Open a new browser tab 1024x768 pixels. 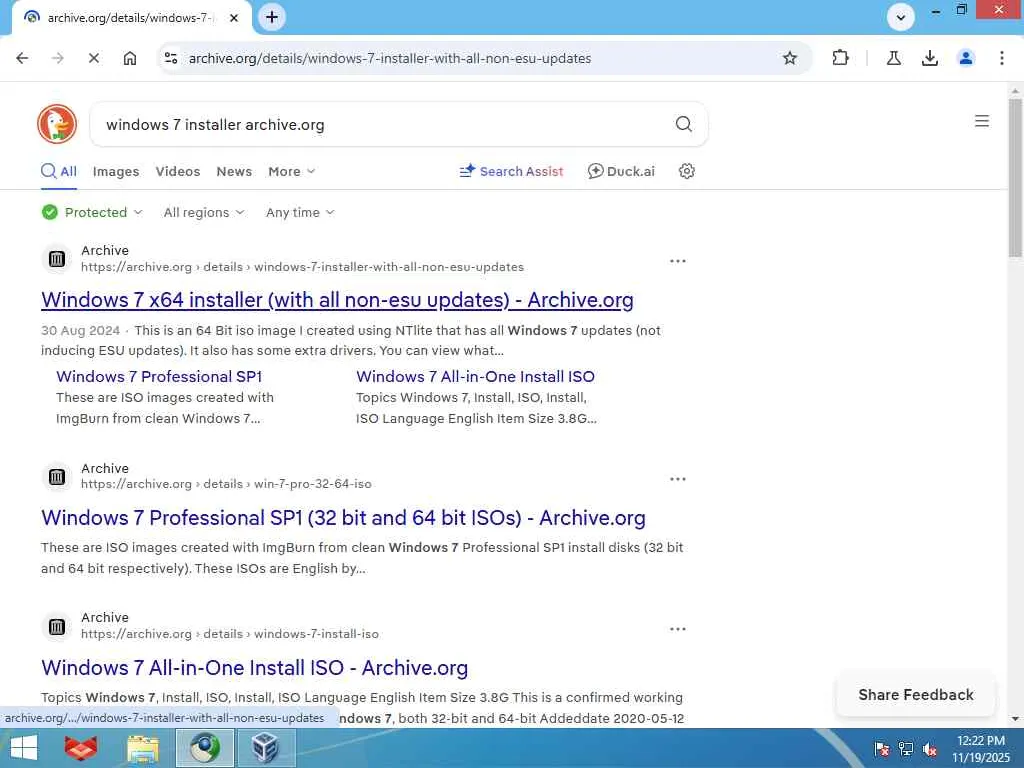(x=272, y=18)
